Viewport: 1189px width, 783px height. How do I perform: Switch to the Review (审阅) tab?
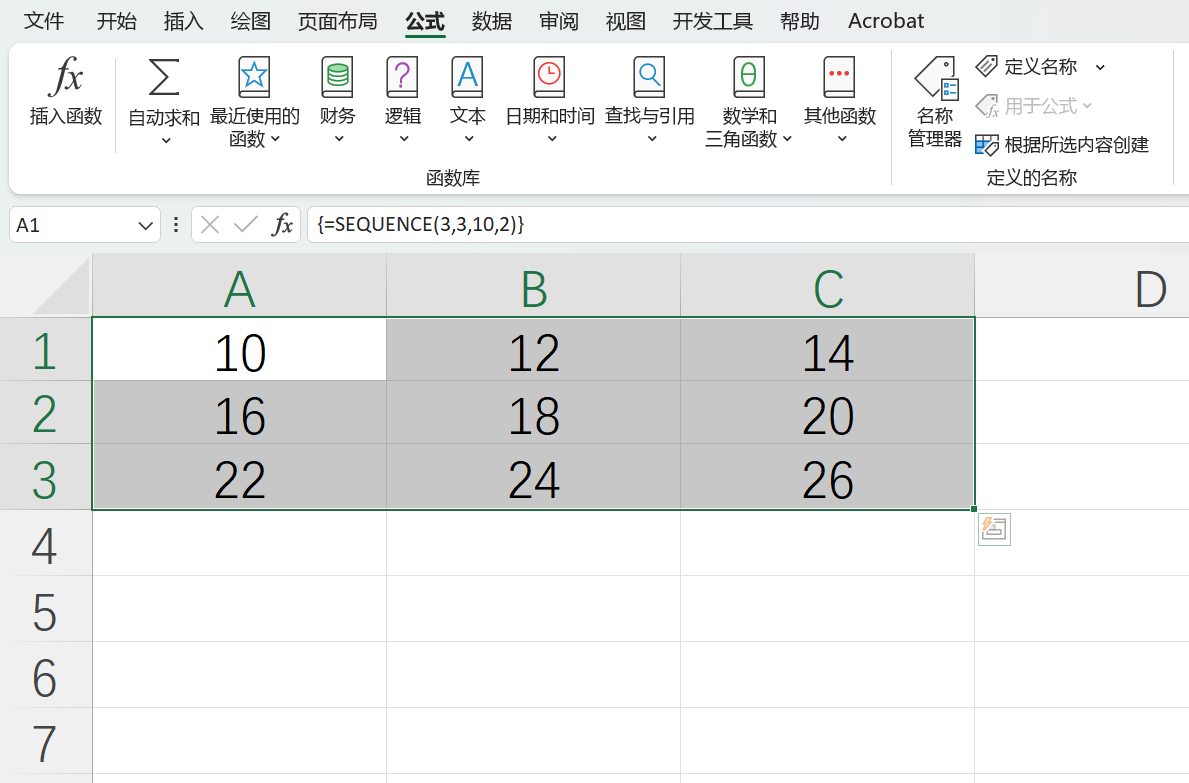pyautogui.click(x=559, y=20)
